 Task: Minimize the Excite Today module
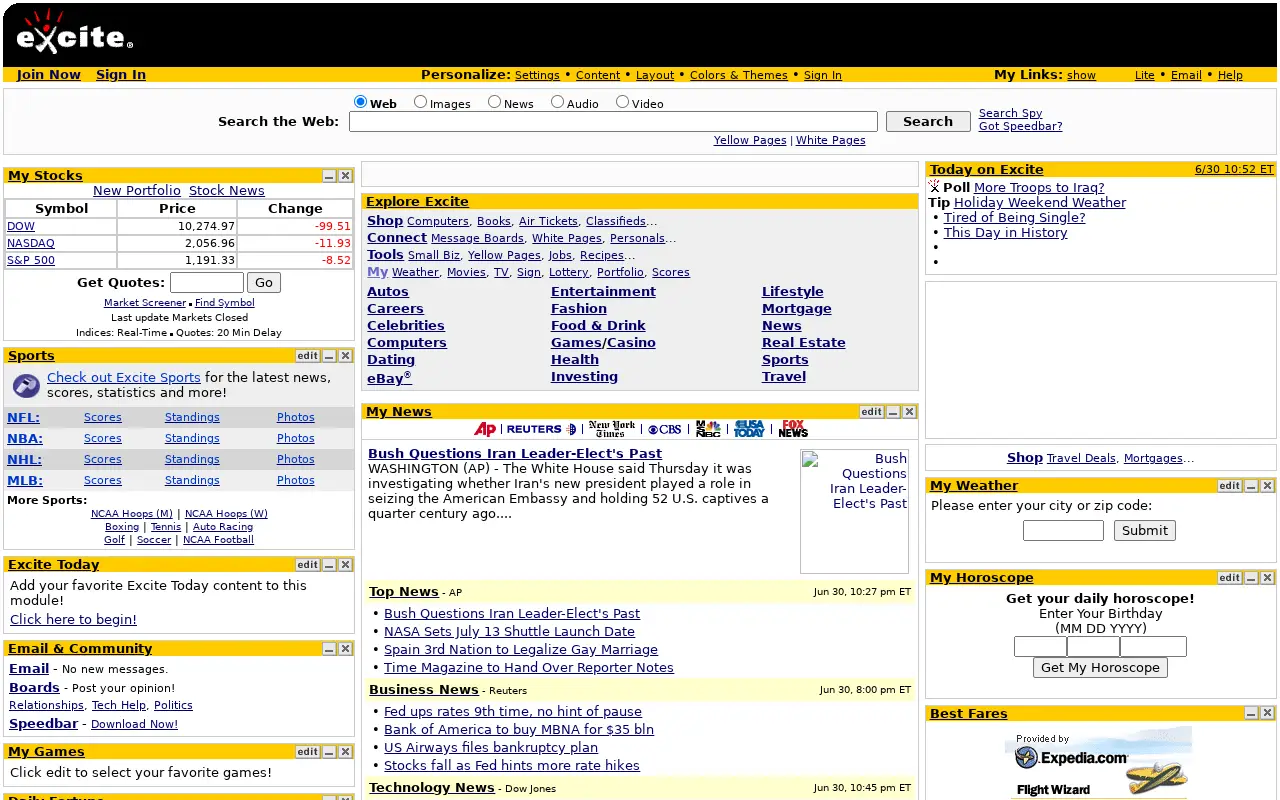329,565
